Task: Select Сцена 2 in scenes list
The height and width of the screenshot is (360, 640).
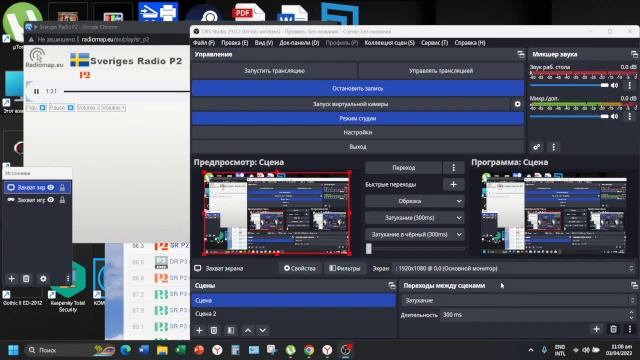Action: [x=294, y=314]
